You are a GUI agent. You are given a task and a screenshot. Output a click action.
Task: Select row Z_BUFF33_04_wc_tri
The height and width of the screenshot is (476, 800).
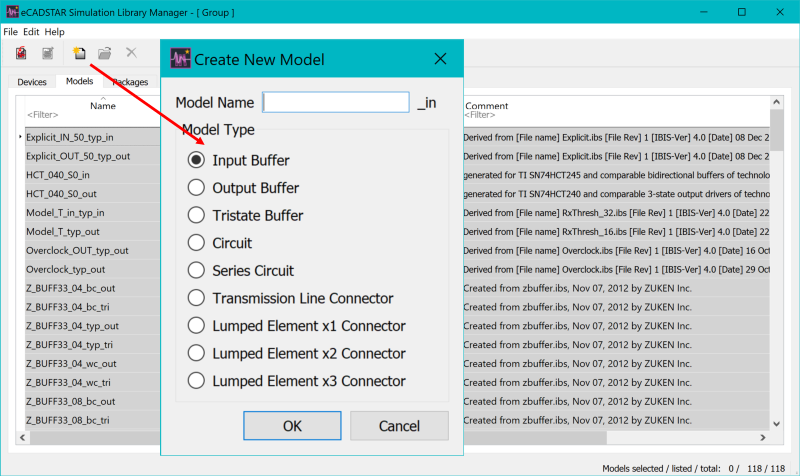coord(68,383)
